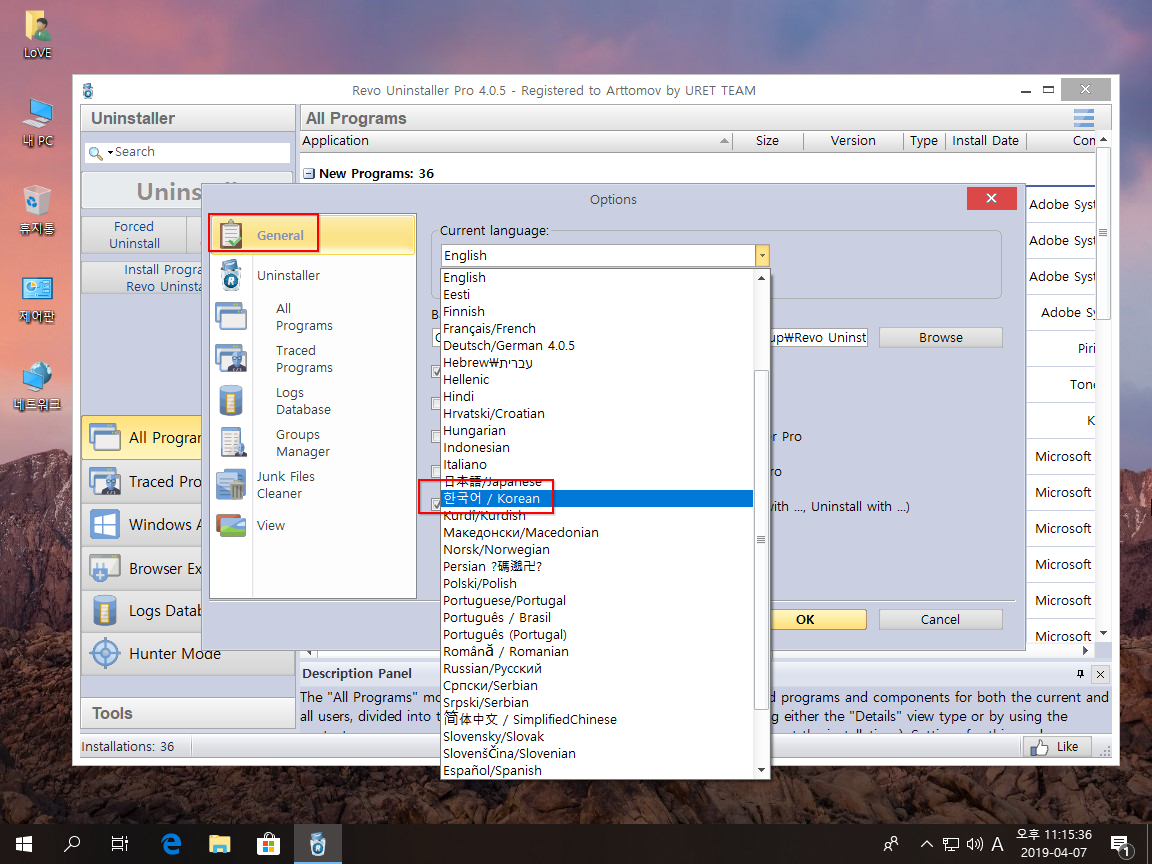Select Italiano in the language list
This screenshot has width=1152, height=864.
tap(597, 464)
